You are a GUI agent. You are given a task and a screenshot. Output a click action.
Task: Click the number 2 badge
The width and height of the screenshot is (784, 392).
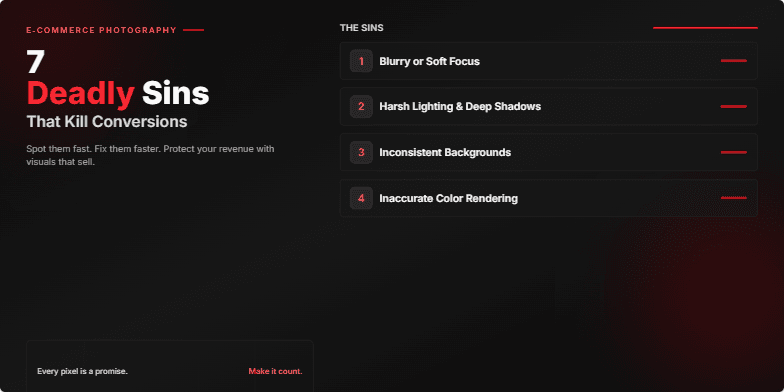[x=361, y=106]
